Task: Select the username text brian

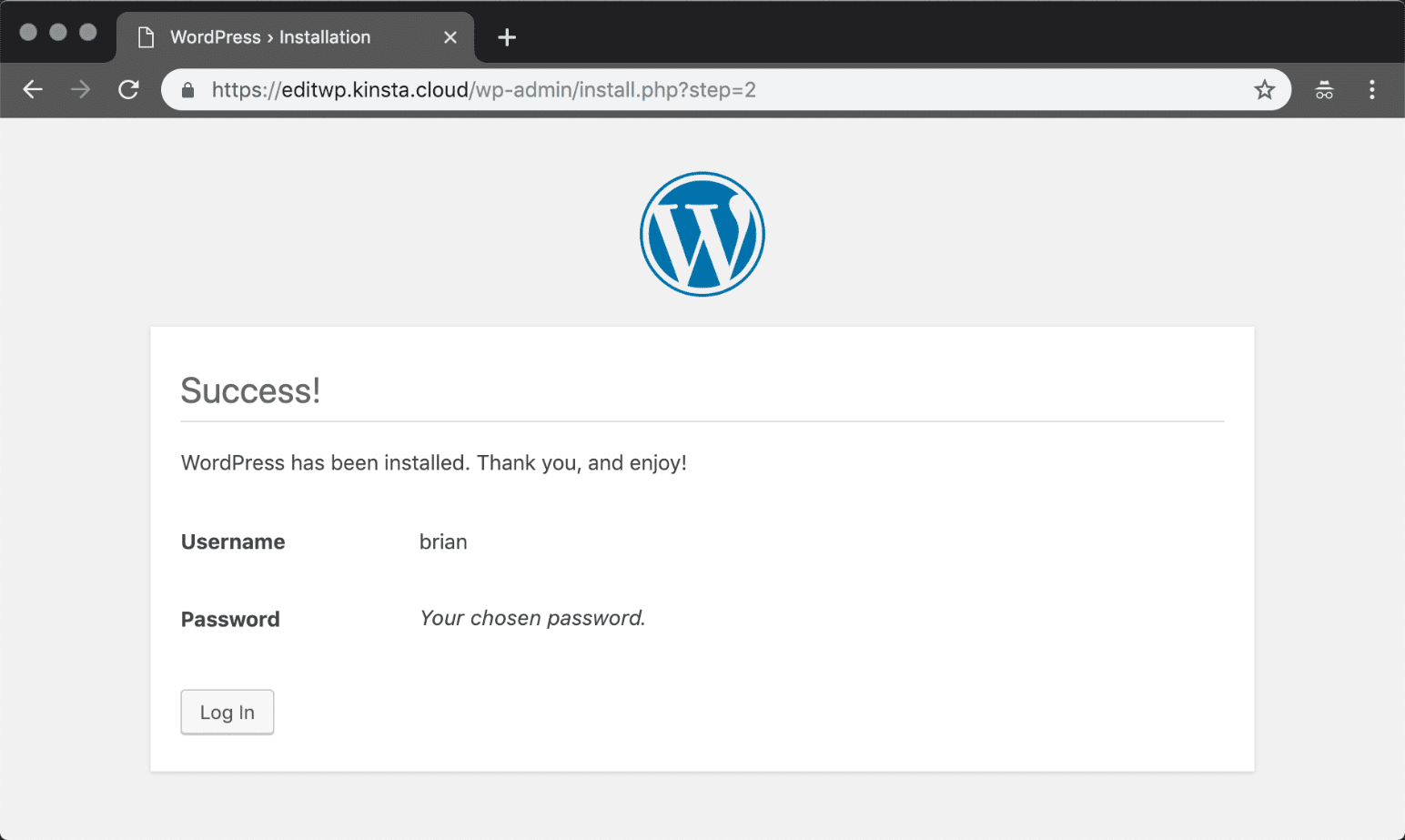Action: (x=443, y=541)
